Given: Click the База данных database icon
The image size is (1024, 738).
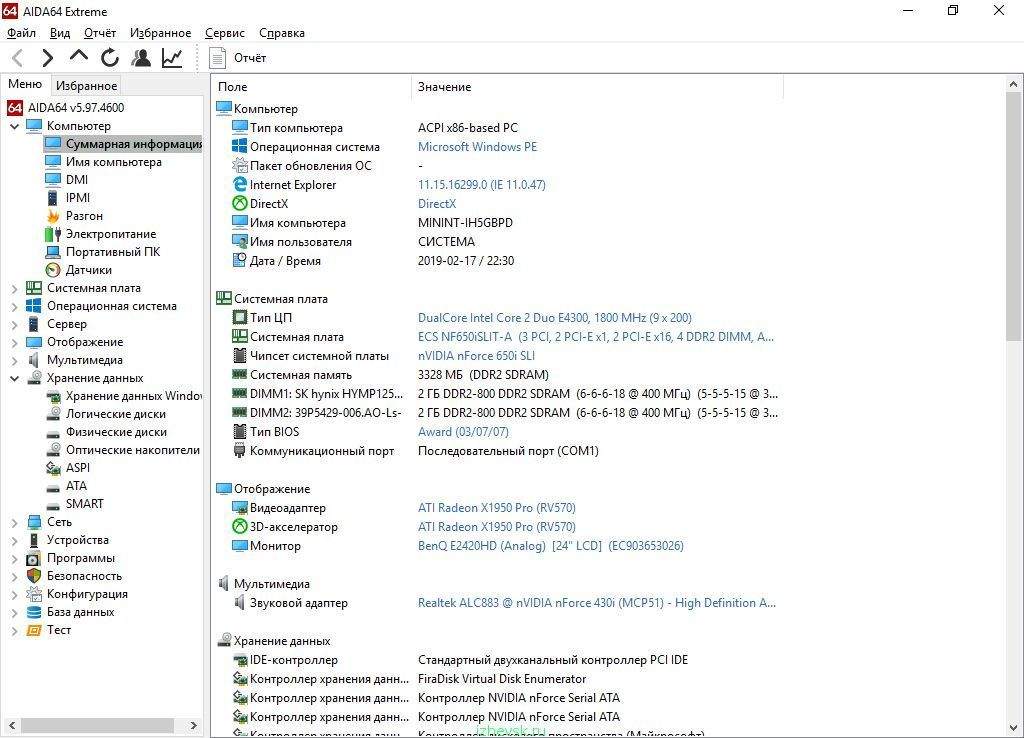Looking at the screenshot, I should tap(34, 612).
